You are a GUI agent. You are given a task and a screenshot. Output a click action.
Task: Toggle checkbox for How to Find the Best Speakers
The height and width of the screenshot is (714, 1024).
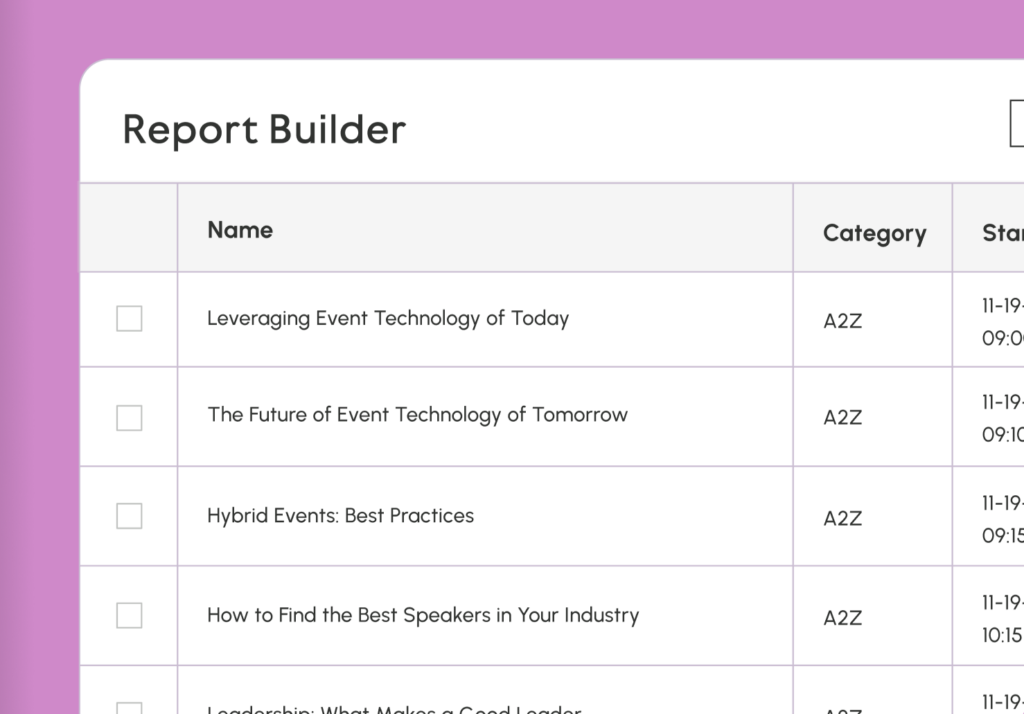coord(129,615)
